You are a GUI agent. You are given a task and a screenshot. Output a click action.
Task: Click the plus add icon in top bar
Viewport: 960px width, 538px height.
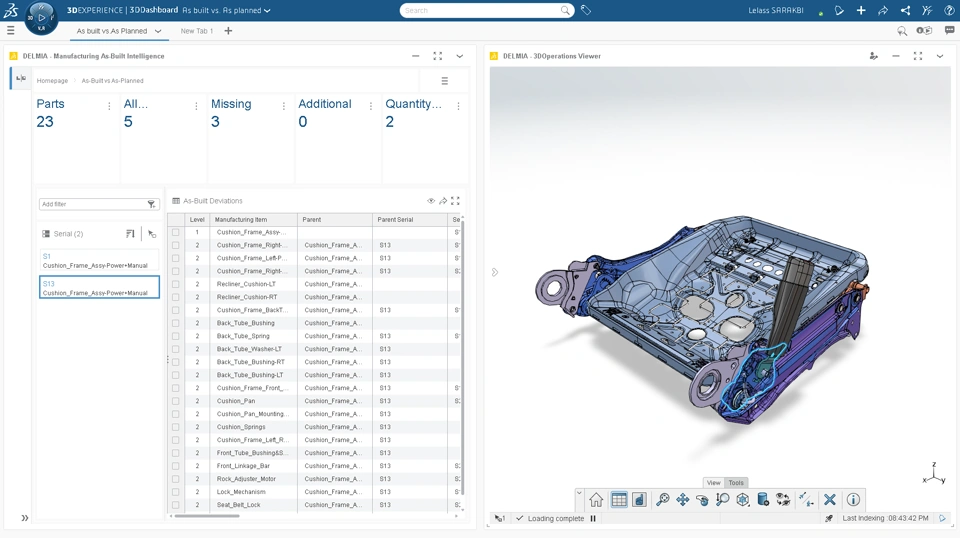tap(861, 10)
